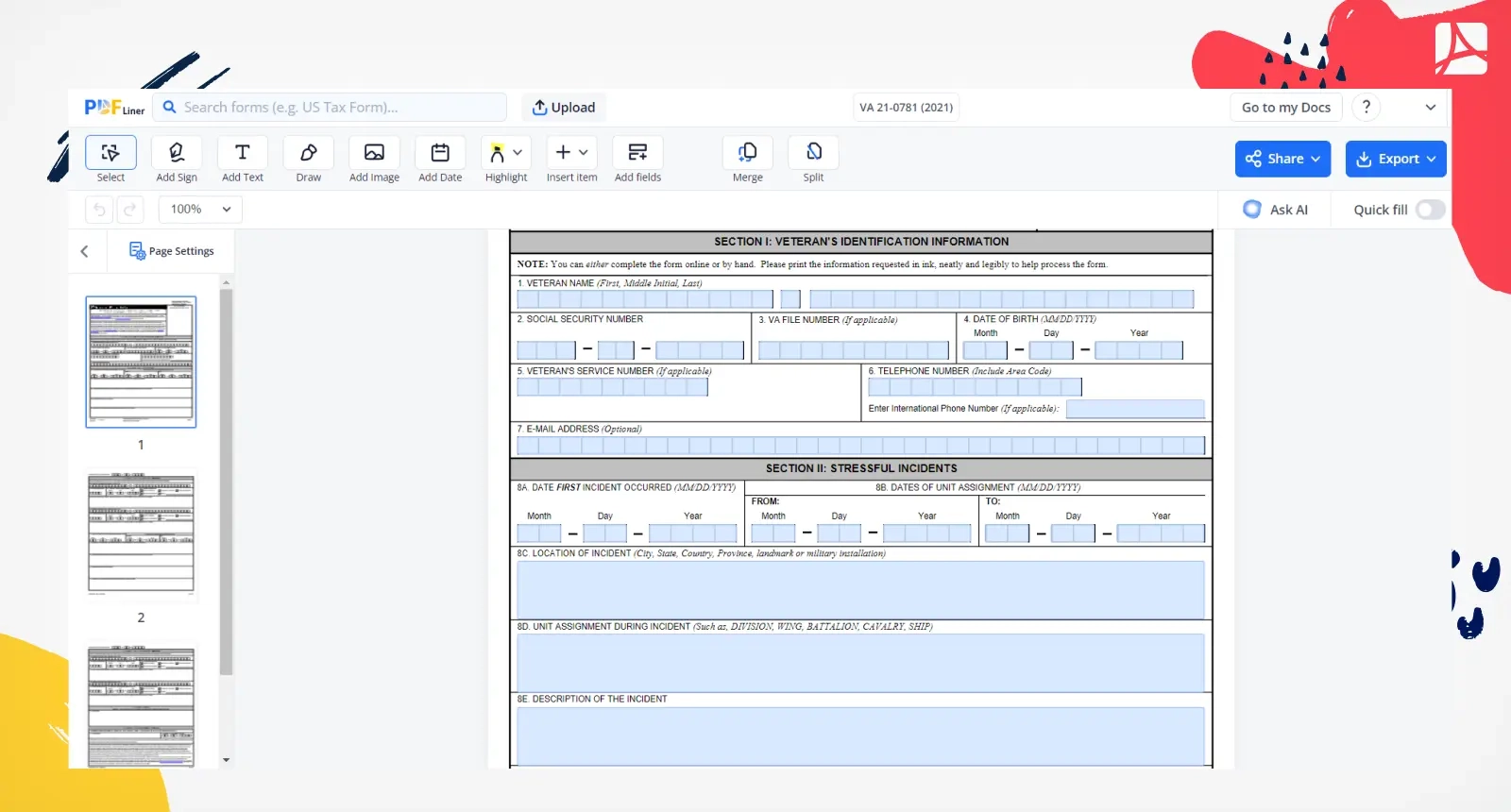The height and width of the screenshot is (812, 1511).
Task: Click scrollbar down arrow in thumbnails panel
Action: (x=226, y=760)
